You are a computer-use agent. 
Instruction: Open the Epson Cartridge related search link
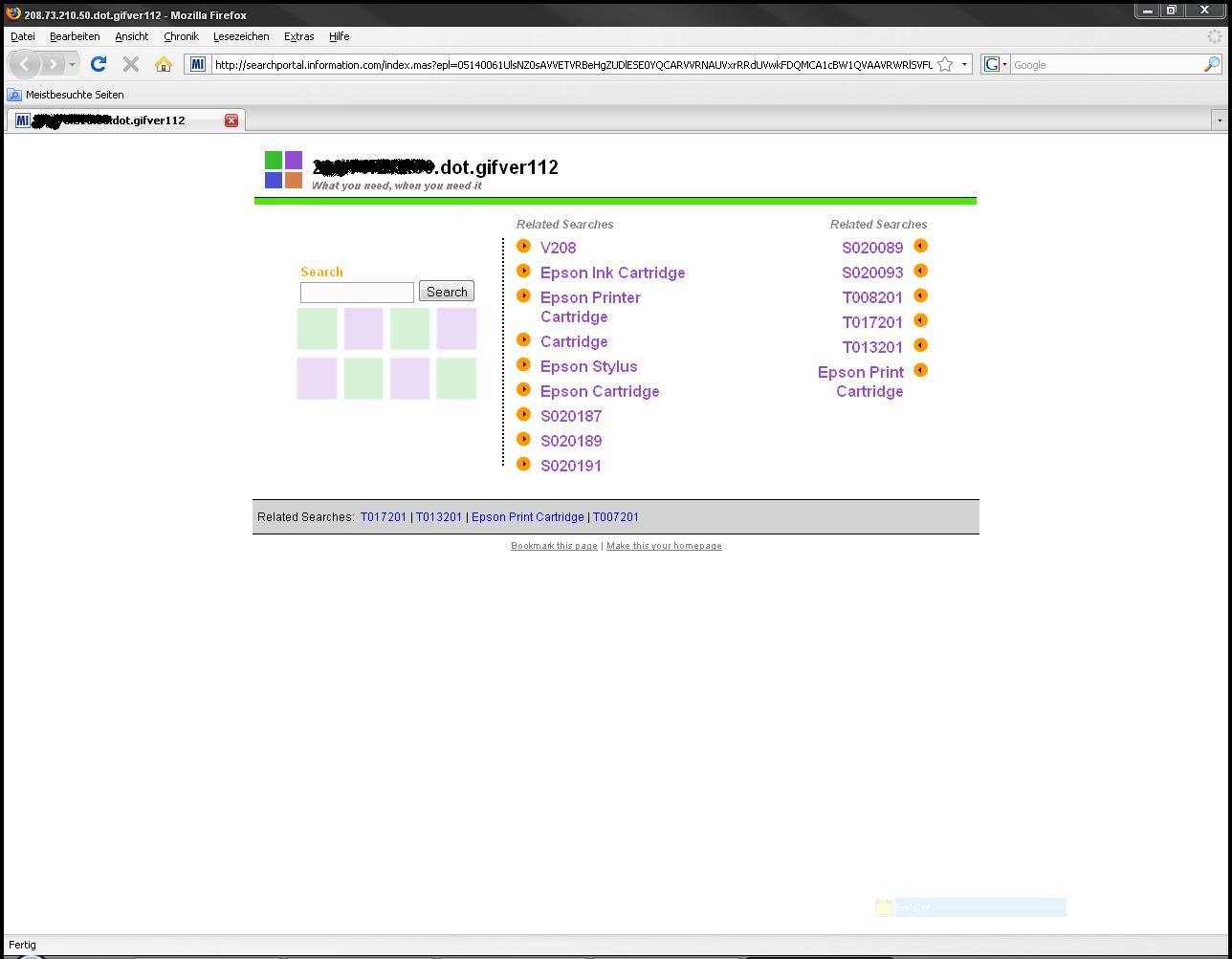tap(600, 391)
